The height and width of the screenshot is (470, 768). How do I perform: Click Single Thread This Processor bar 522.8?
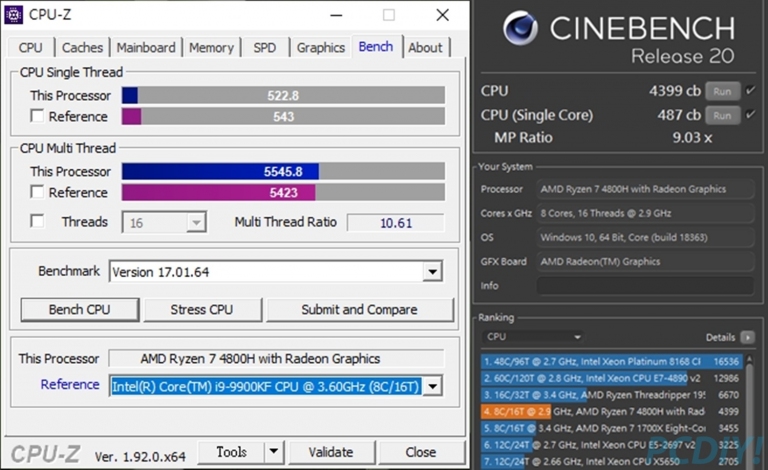tap(283, 95)
